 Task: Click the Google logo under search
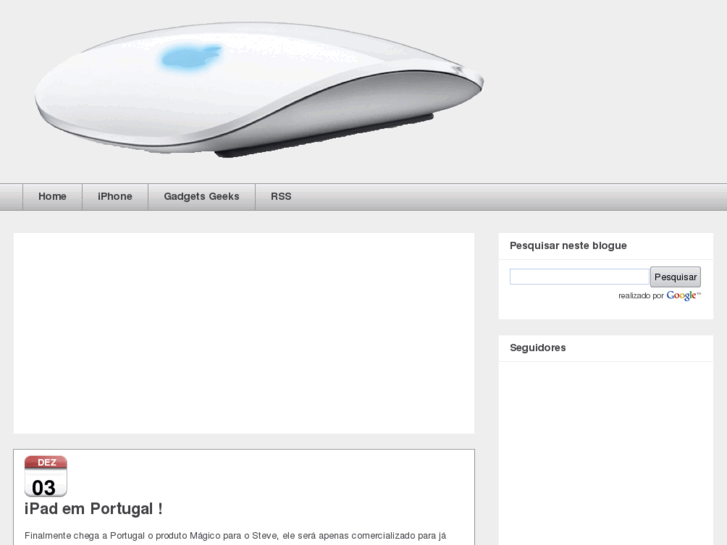click(683, 295)
